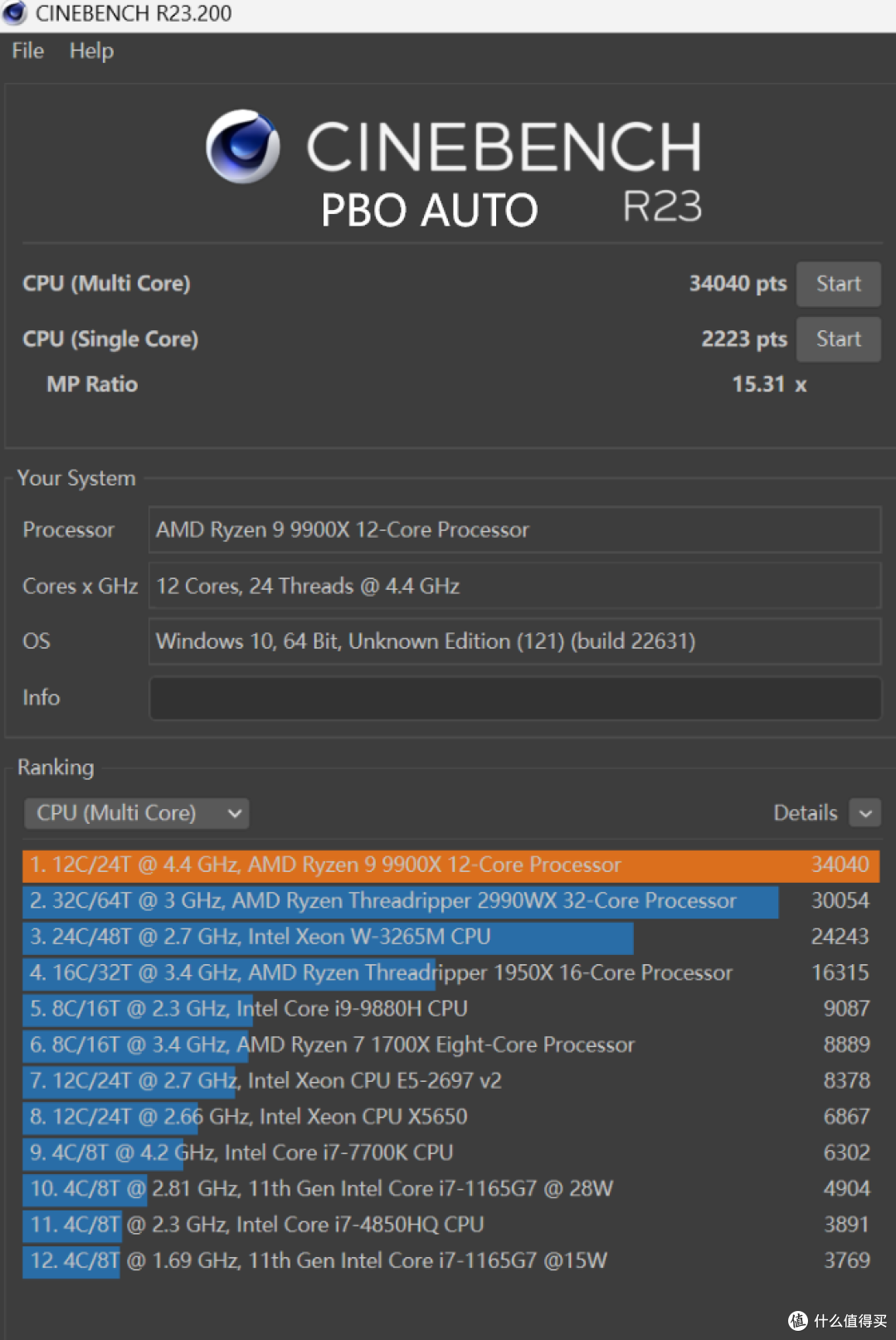Click the Processor name field

tap(514, 529)
